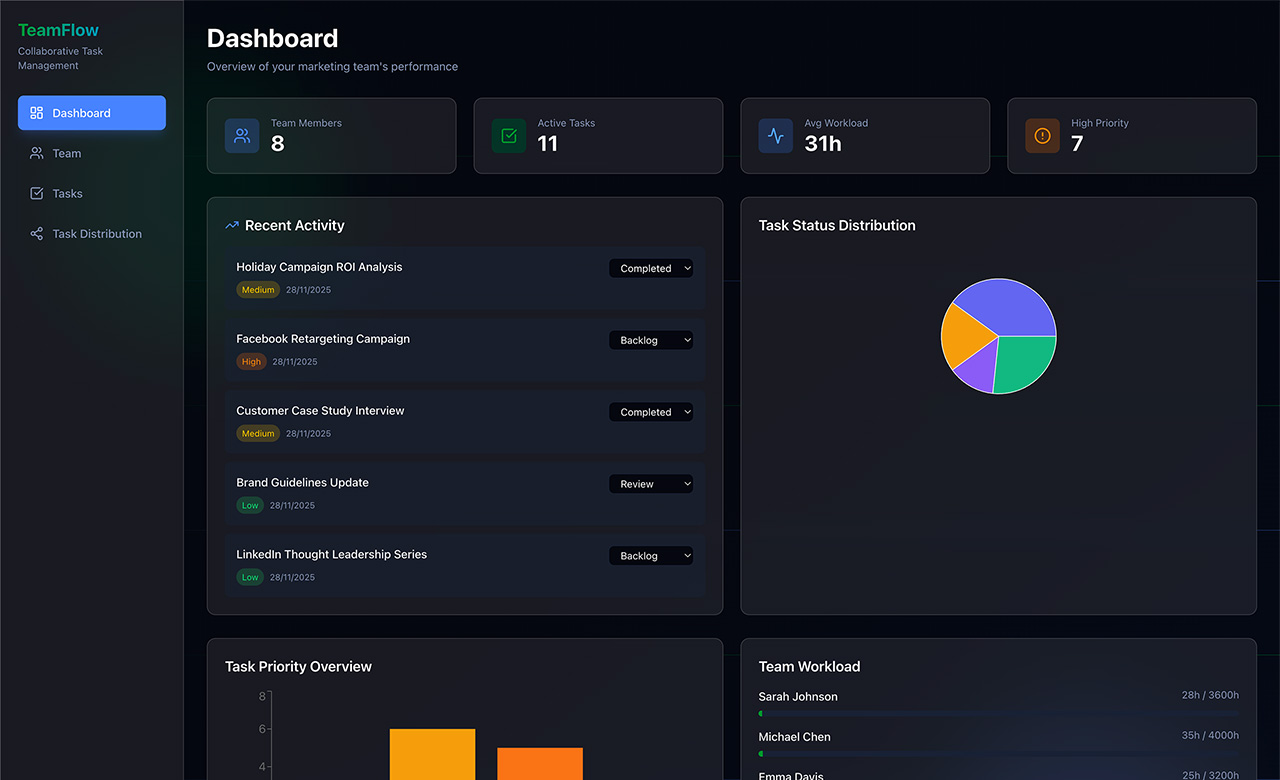The width and height of the screenshot is (1280, 780).
Task: Open the Review dropdown for Brand Guidelines Update
Action: [651, 484]
